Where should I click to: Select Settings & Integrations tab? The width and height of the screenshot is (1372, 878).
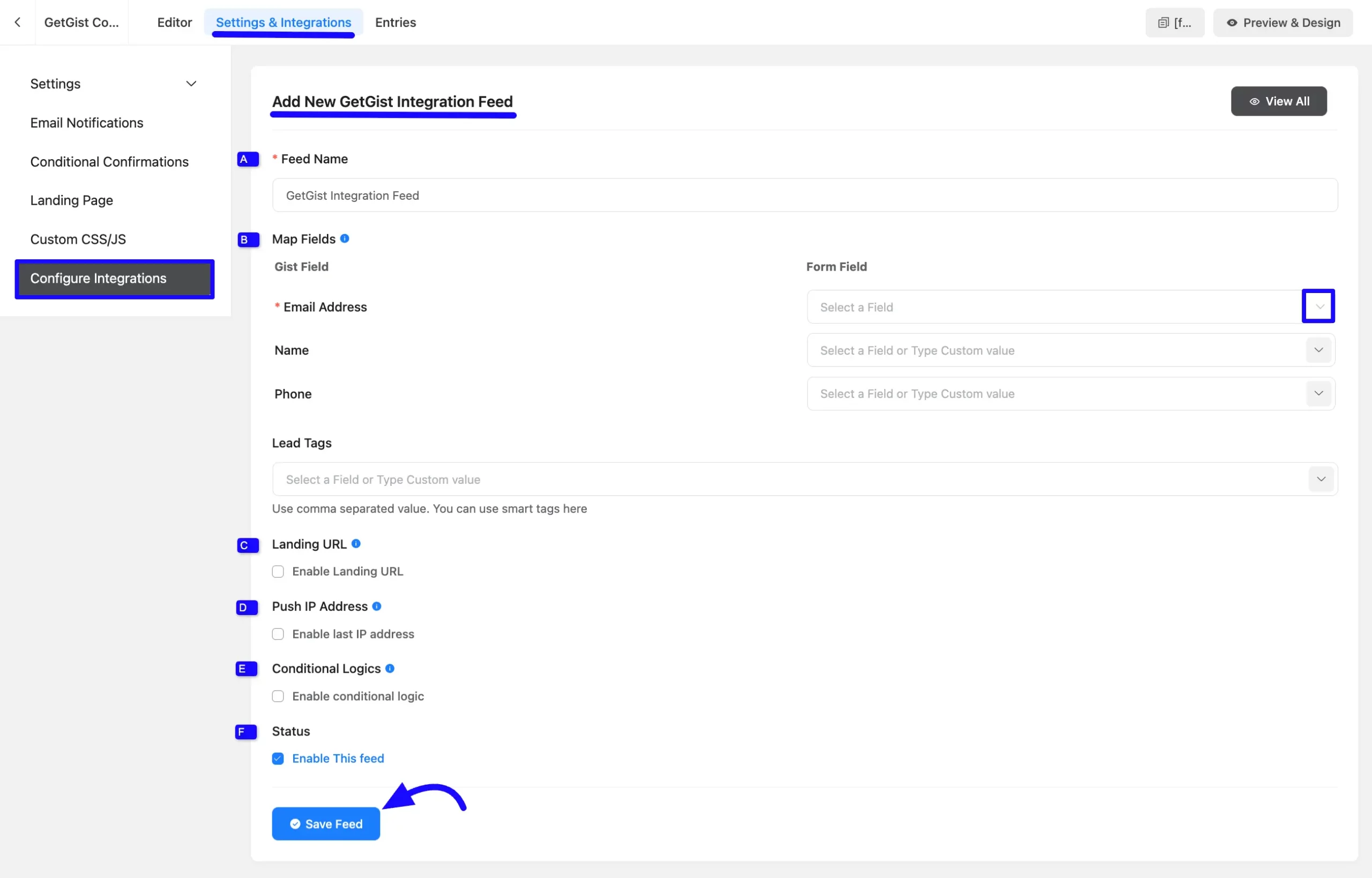284,22
